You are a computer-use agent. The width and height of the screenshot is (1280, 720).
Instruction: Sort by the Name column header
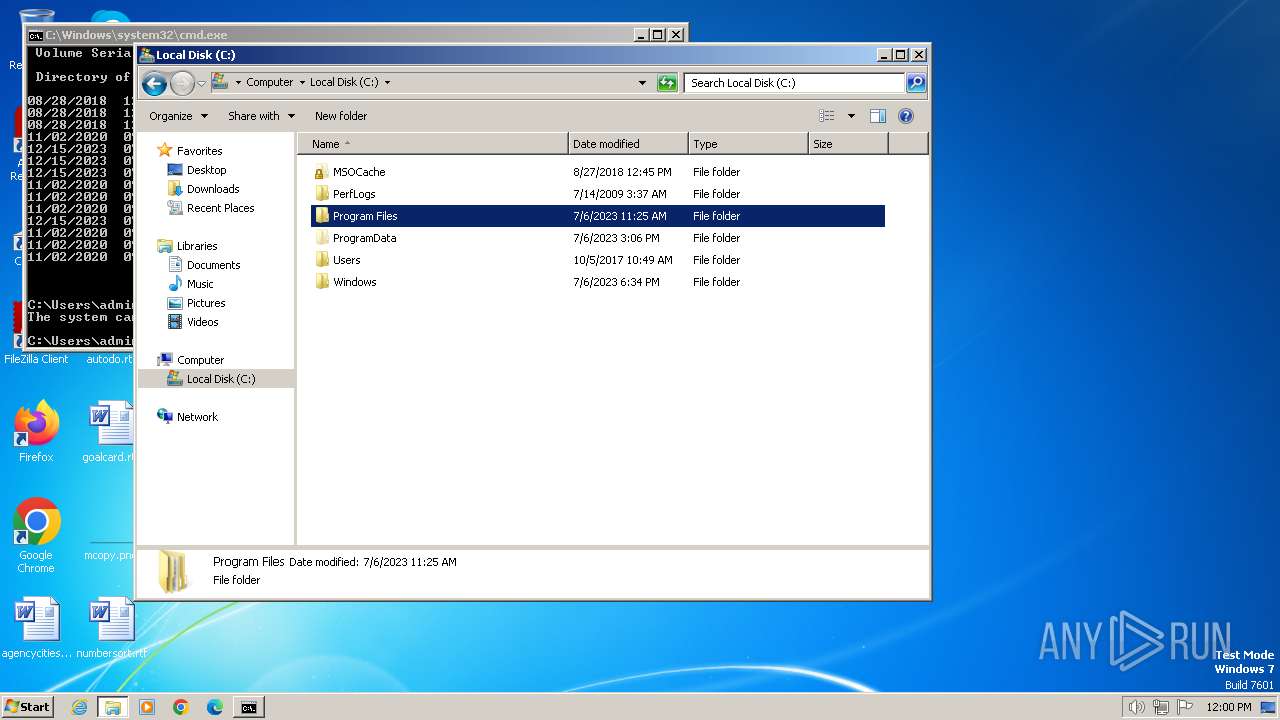click(x=433, y=144)
